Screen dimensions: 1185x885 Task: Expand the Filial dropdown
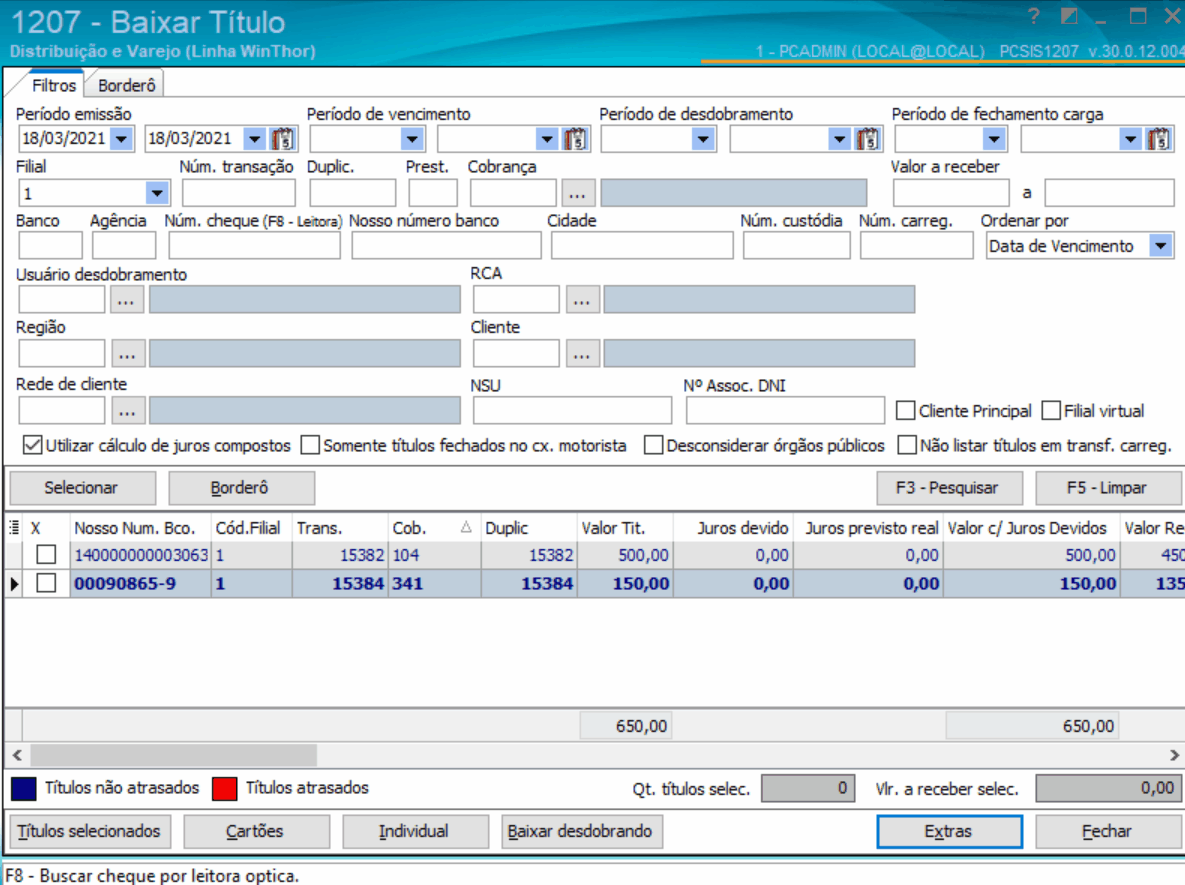156,193
